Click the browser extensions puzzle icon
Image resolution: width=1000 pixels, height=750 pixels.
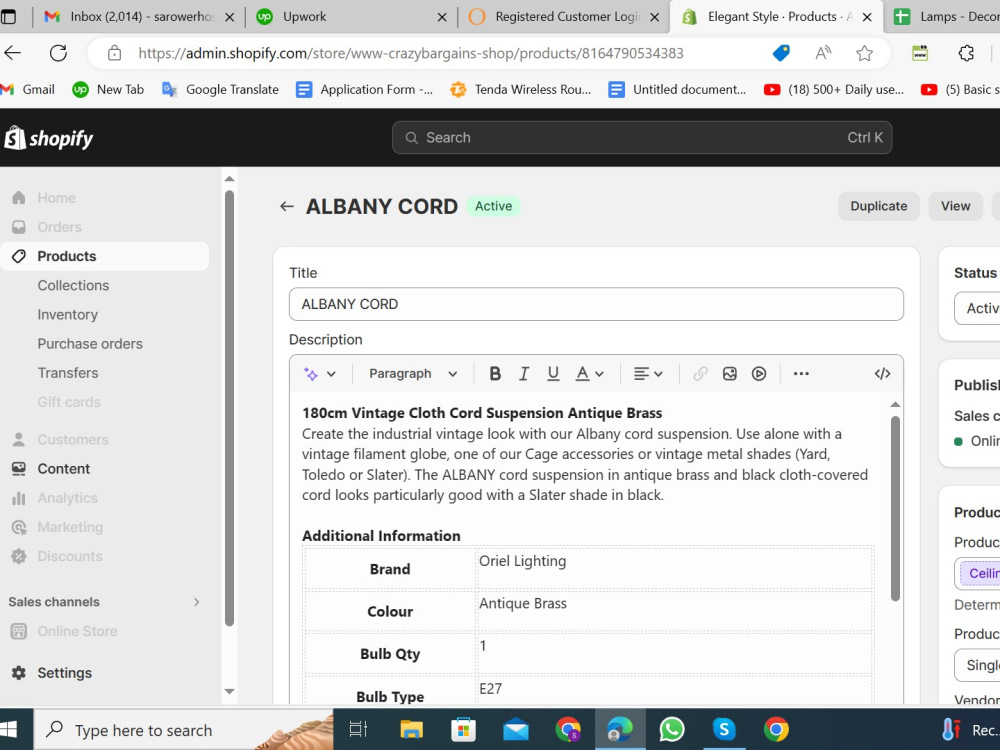click(966, 53)
